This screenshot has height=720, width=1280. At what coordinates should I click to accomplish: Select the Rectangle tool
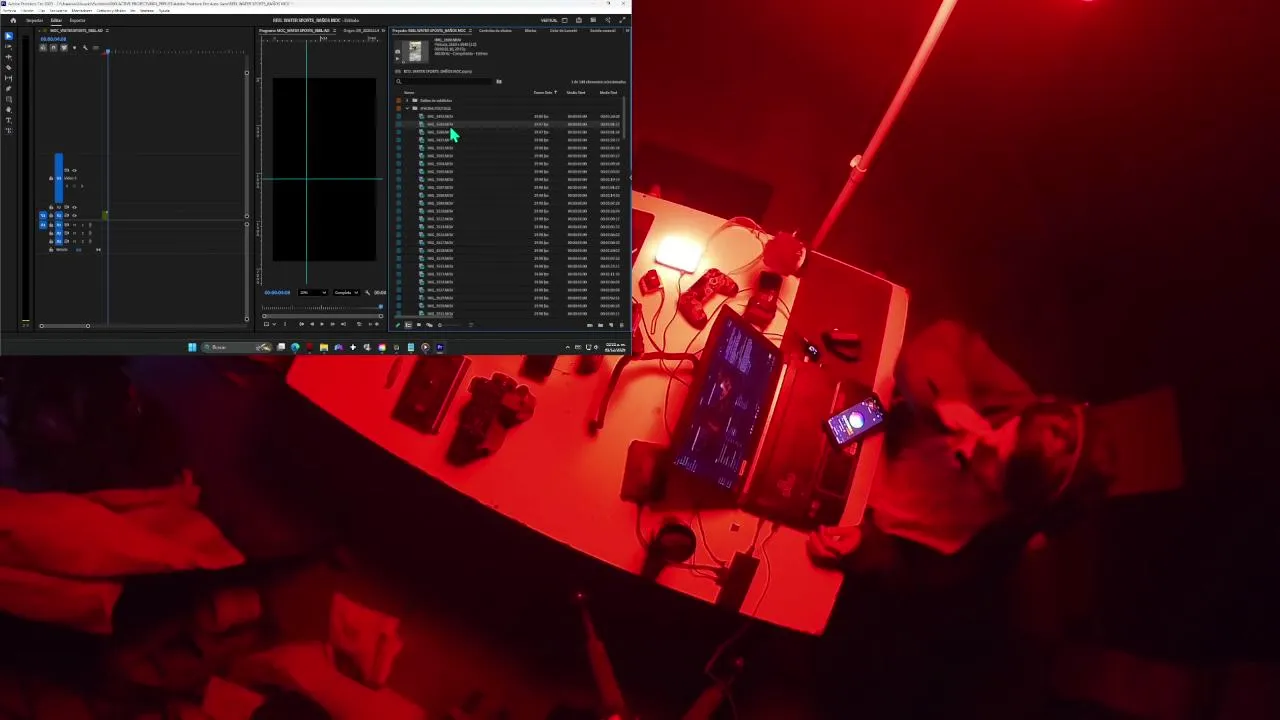point(9,99)
